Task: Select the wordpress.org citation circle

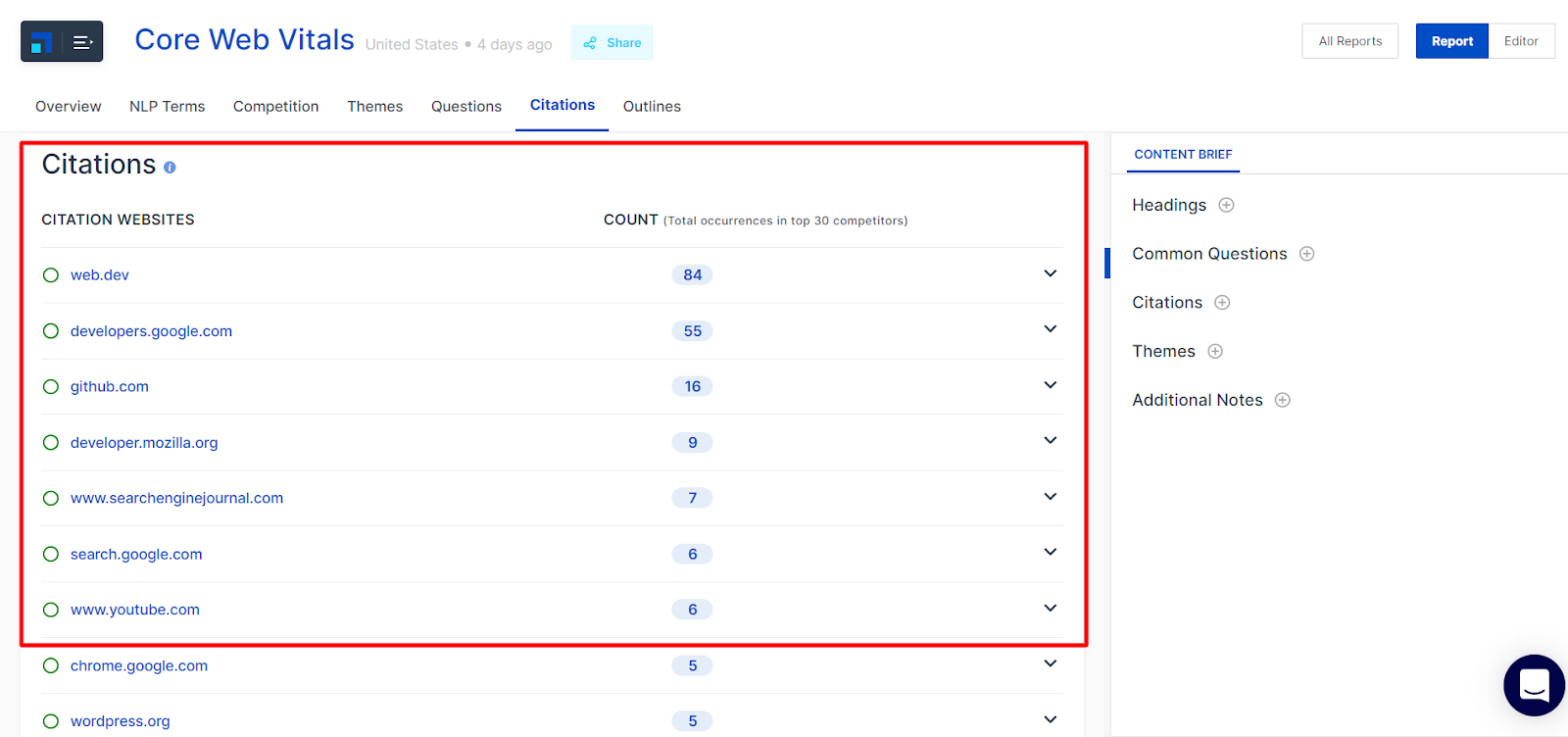Action: (x=51, y=721)
